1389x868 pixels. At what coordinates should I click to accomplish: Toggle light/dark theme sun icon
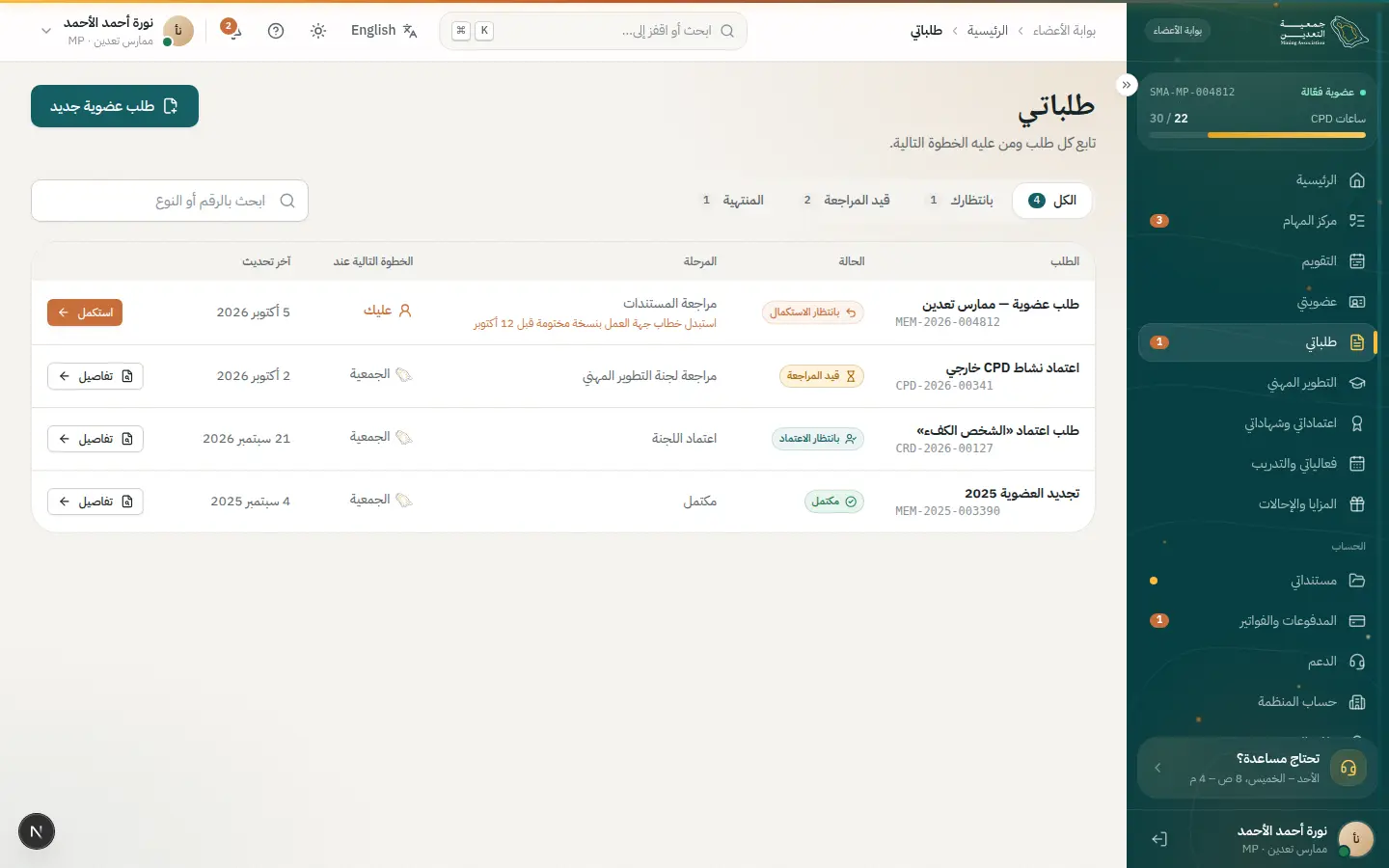pos(318,31)
